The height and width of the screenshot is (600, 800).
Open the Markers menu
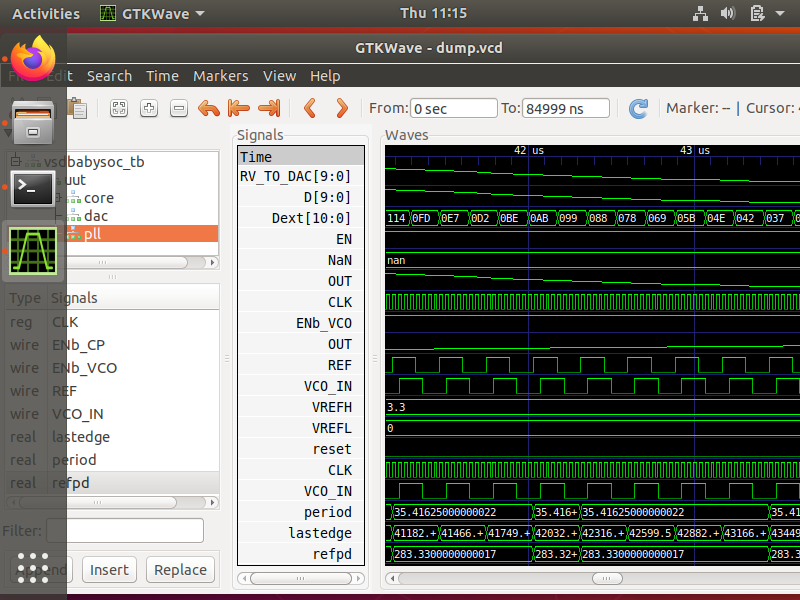pyautogui.click(x=220, y=76)
